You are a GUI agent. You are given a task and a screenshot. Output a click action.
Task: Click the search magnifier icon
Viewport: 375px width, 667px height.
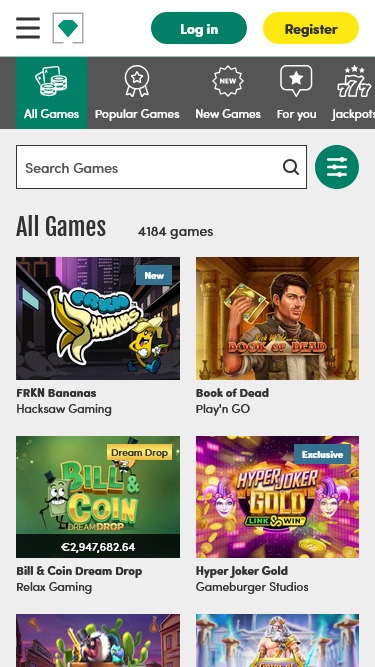coord(291,167)
